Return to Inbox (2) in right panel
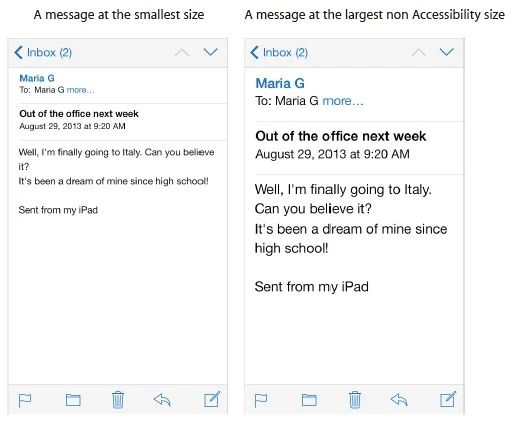The width and height of the screenshot is (516, 423). (279, 52)
